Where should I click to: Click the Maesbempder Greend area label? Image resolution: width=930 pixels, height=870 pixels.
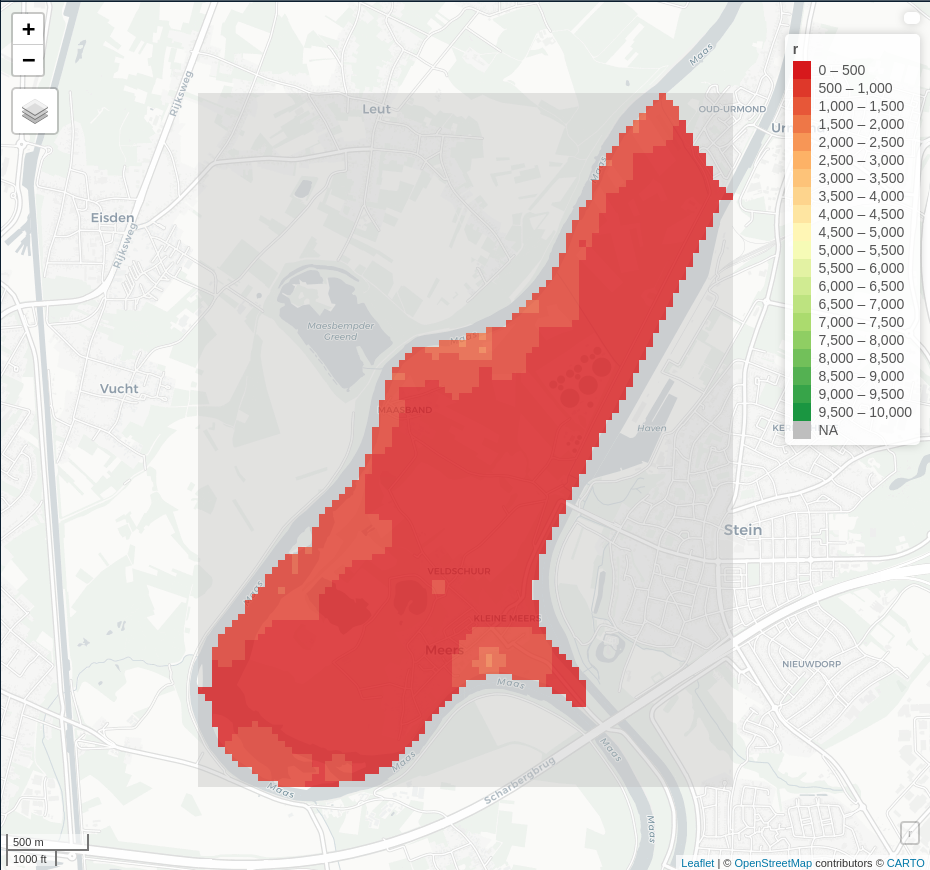(339, 331)
